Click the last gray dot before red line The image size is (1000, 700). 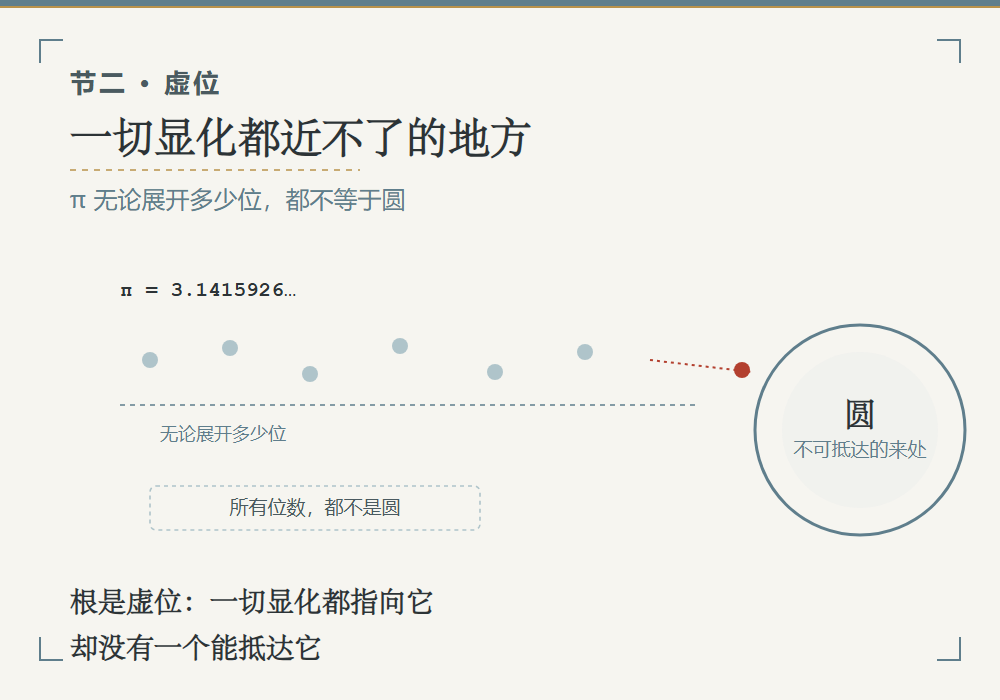585,352
